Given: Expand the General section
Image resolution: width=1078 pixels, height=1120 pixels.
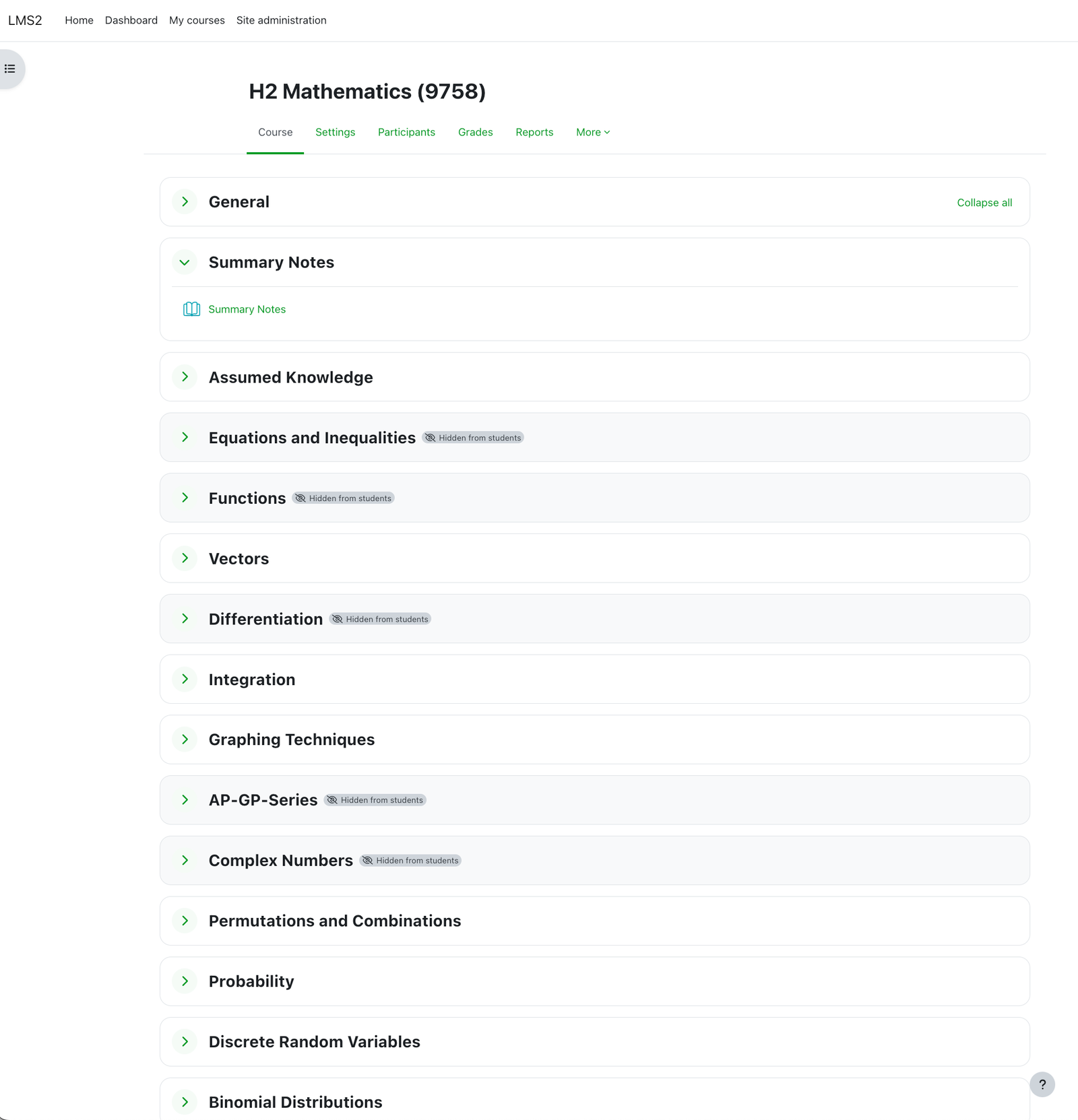Looking at the screenshot, I should tap(185, 202).
